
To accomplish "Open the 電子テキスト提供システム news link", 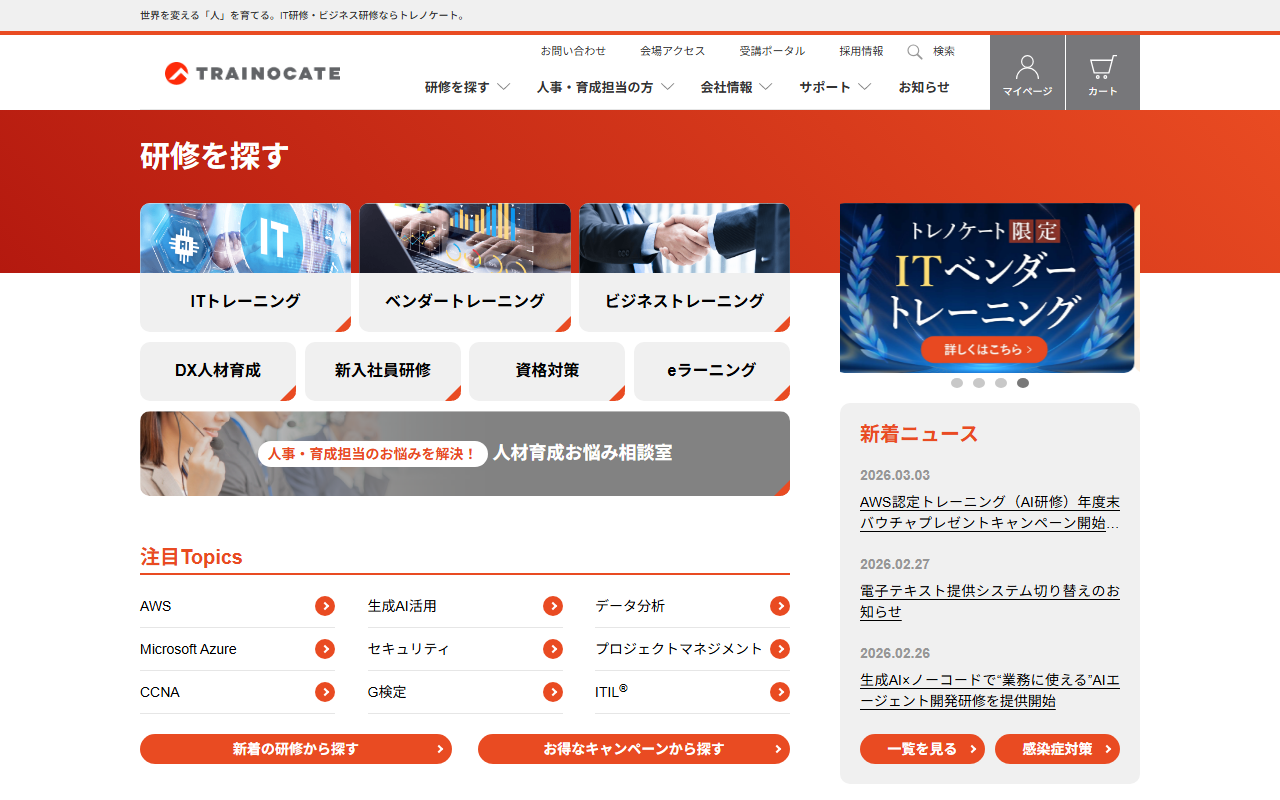I will tap(989, 601).
